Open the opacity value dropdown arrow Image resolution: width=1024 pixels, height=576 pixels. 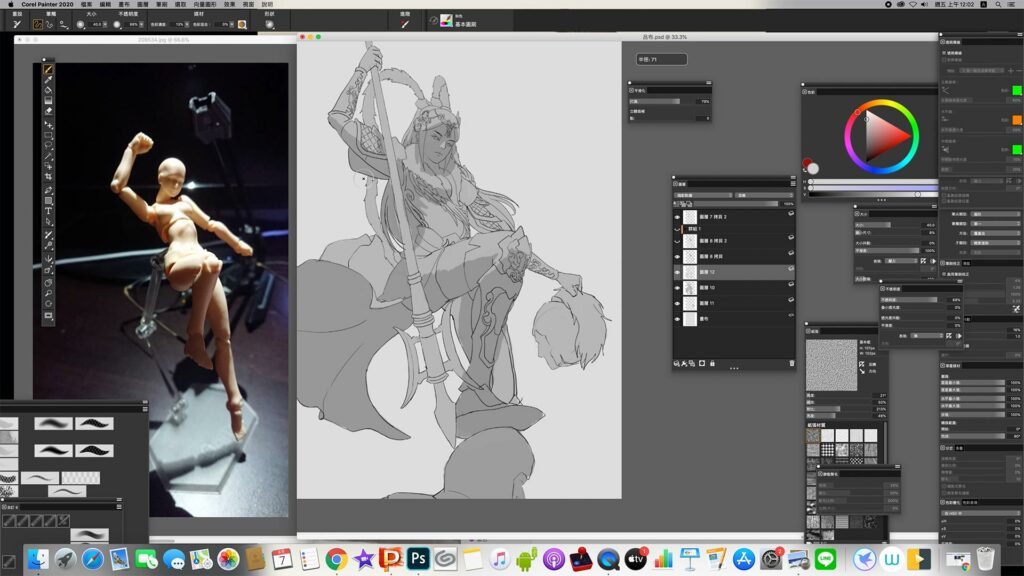(x=143, y=24)
